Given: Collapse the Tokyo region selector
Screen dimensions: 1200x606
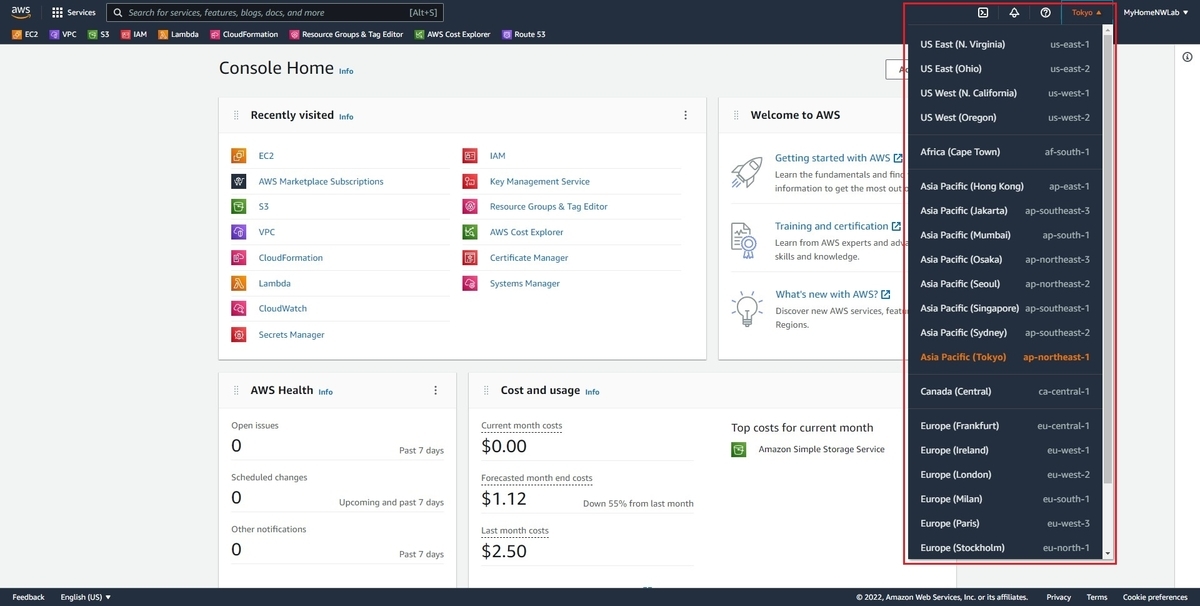Looking at the screenshot, I should point(1086,13).
